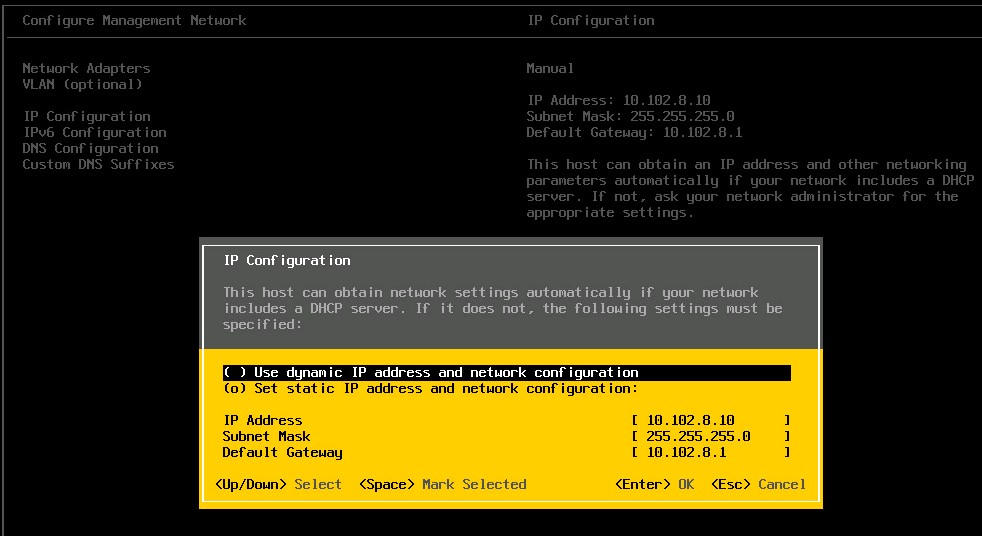This screenshot has height=536, width=982.
Task: Click the Subnet Mask field showing 255.255.255.0
Action: [x=710, y=437]
